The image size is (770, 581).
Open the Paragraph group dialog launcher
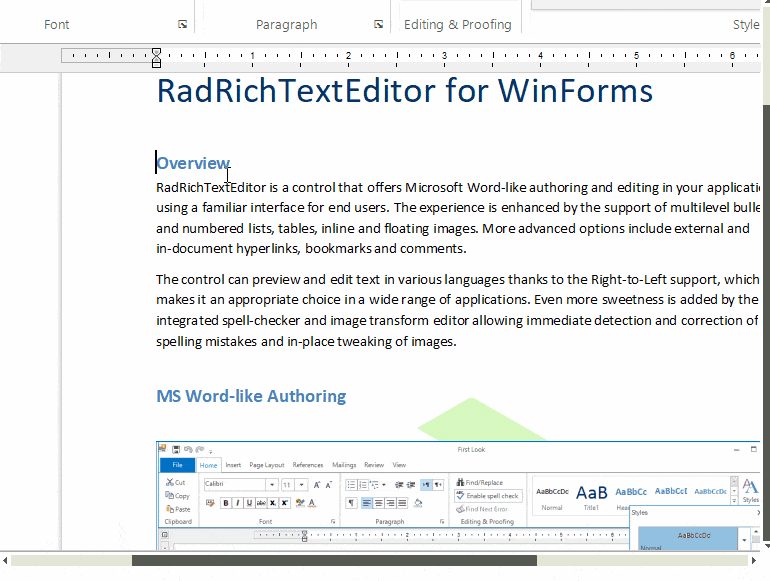click(x=378, y=24)
